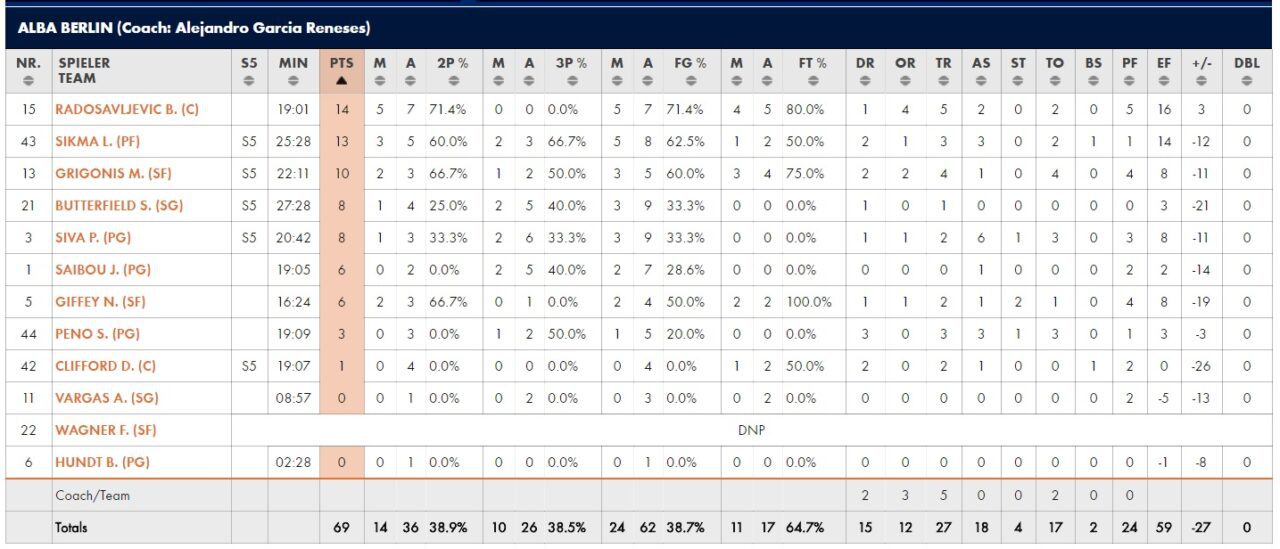The height and width of the screenshot is (549, 1280).
Task: Click the Totals row label
Action: coord(72,527)
